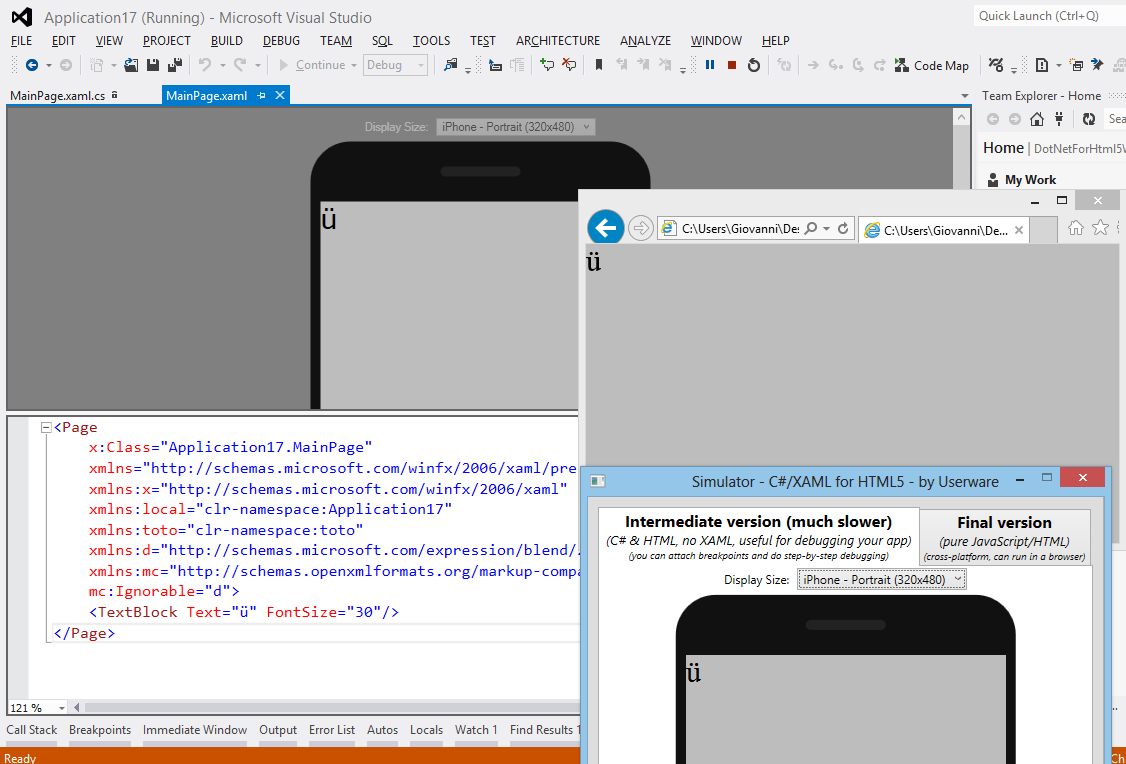Open the DEBUG menu
The height and width of the screenshot is (764, 1126).
282,41
